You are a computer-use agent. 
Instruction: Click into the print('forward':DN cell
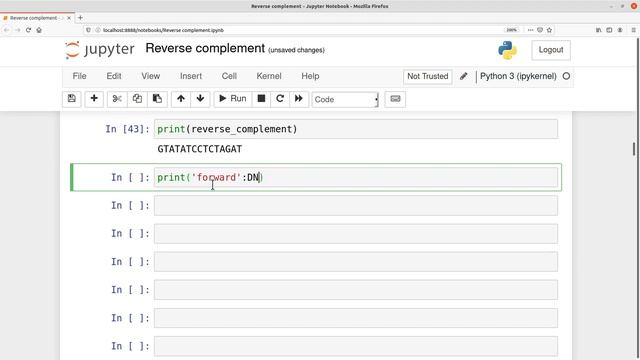(356, 177)
